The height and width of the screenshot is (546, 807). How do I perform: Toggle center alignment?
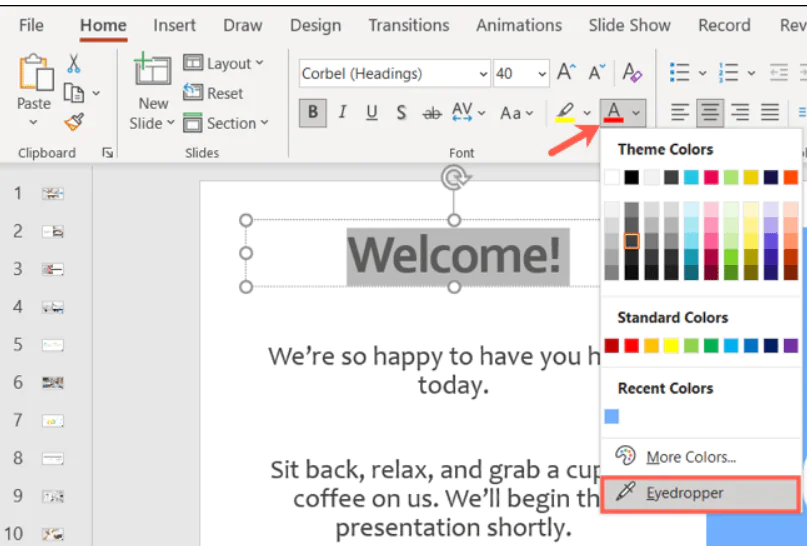pos(710,112)
